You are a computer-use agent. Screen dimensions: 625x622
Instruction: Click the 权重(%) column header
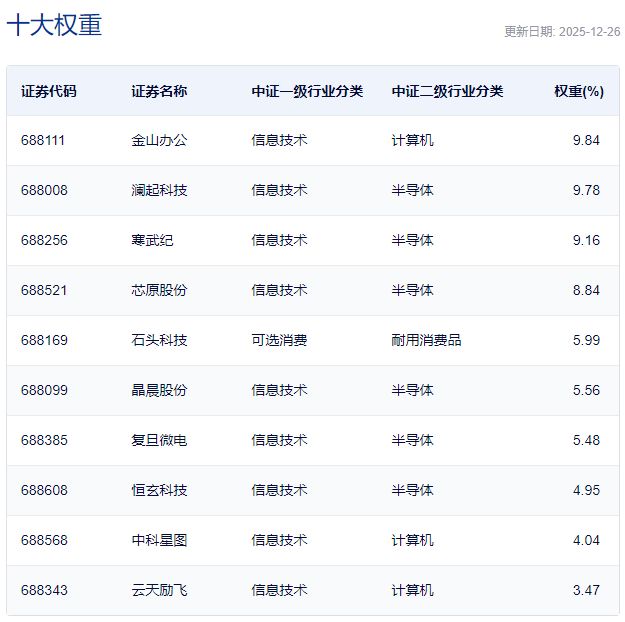[579, 91]
